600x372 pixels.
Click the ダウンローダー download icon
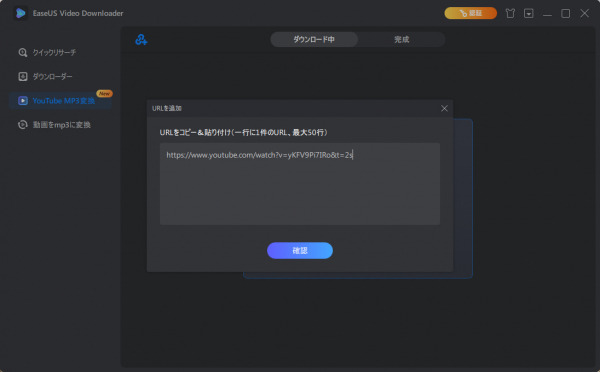click(x=23, y=77)
